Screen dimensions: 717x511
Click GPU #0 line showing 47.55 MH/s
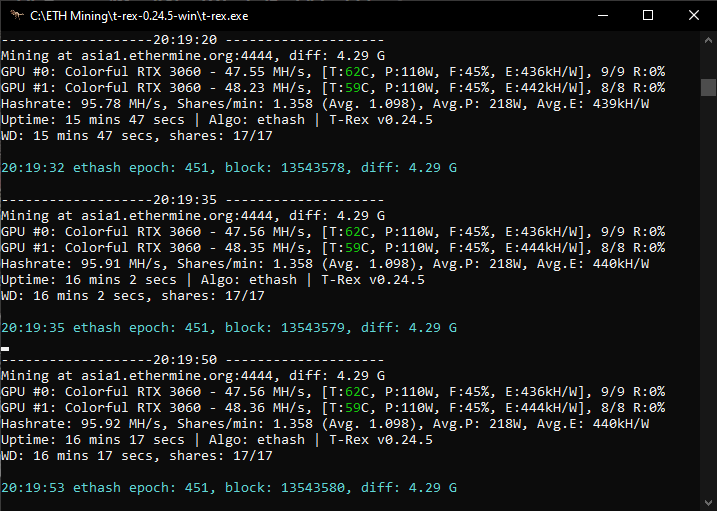click(333, 72)
